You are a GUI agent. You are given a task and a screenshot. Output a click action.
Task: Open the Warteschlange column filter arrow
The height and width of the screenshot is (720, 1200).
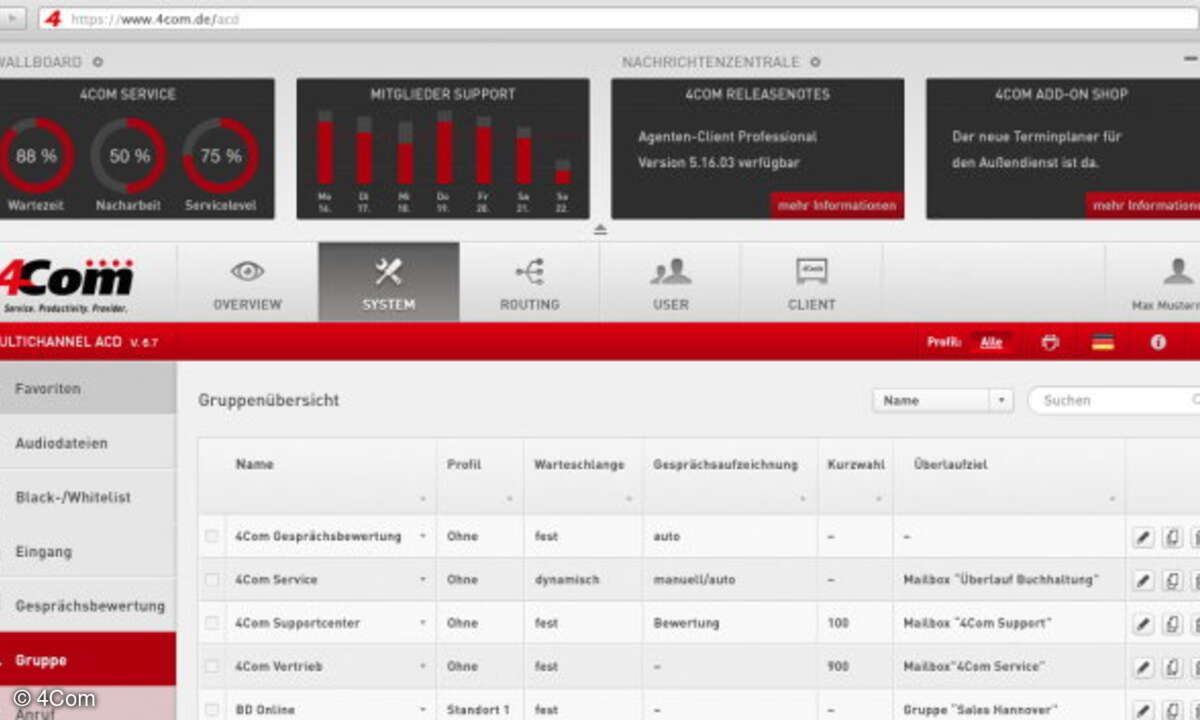630,498
